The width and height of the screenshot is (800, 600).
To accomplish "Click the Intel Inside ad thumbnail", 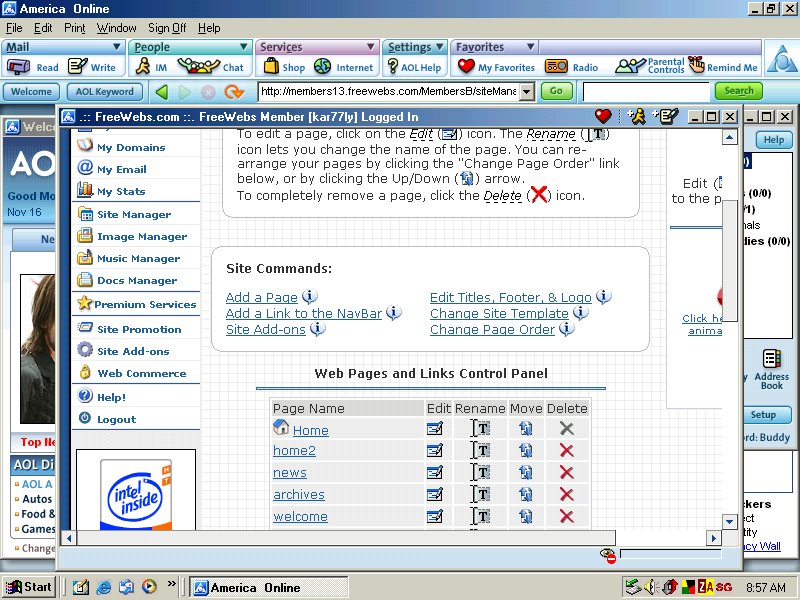I will click(136, 492).
